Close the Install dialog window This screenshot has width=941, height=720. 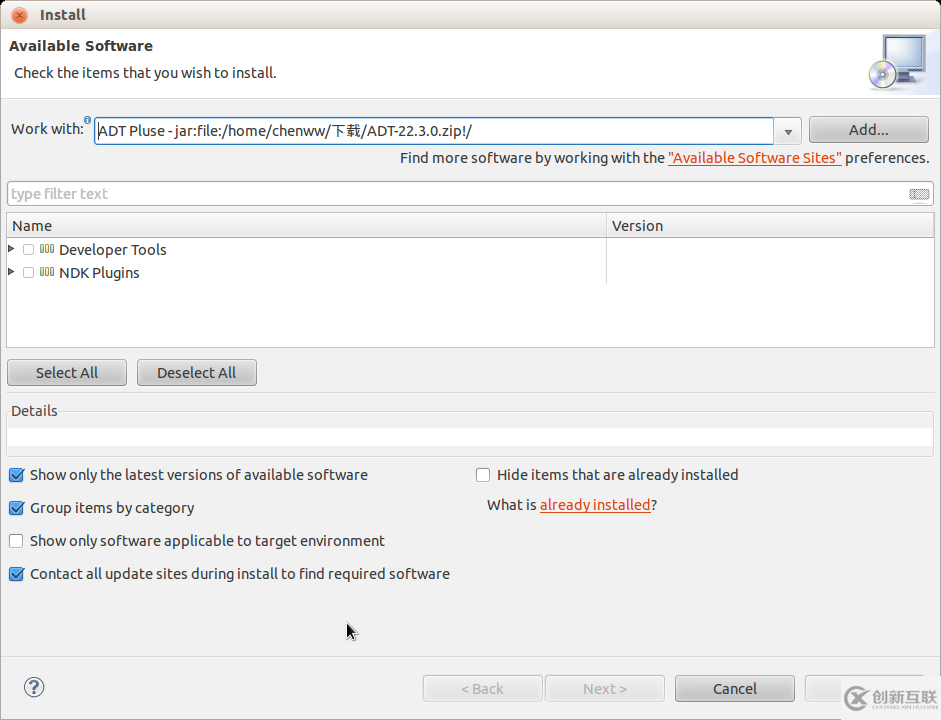tap(19, 15)
